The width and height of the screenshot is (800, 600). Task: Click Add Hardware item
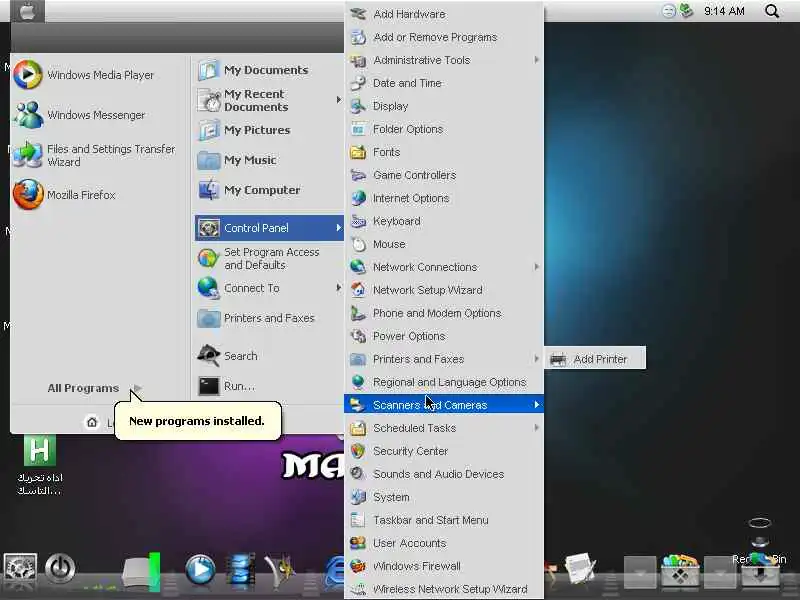[x=444, y=14]
